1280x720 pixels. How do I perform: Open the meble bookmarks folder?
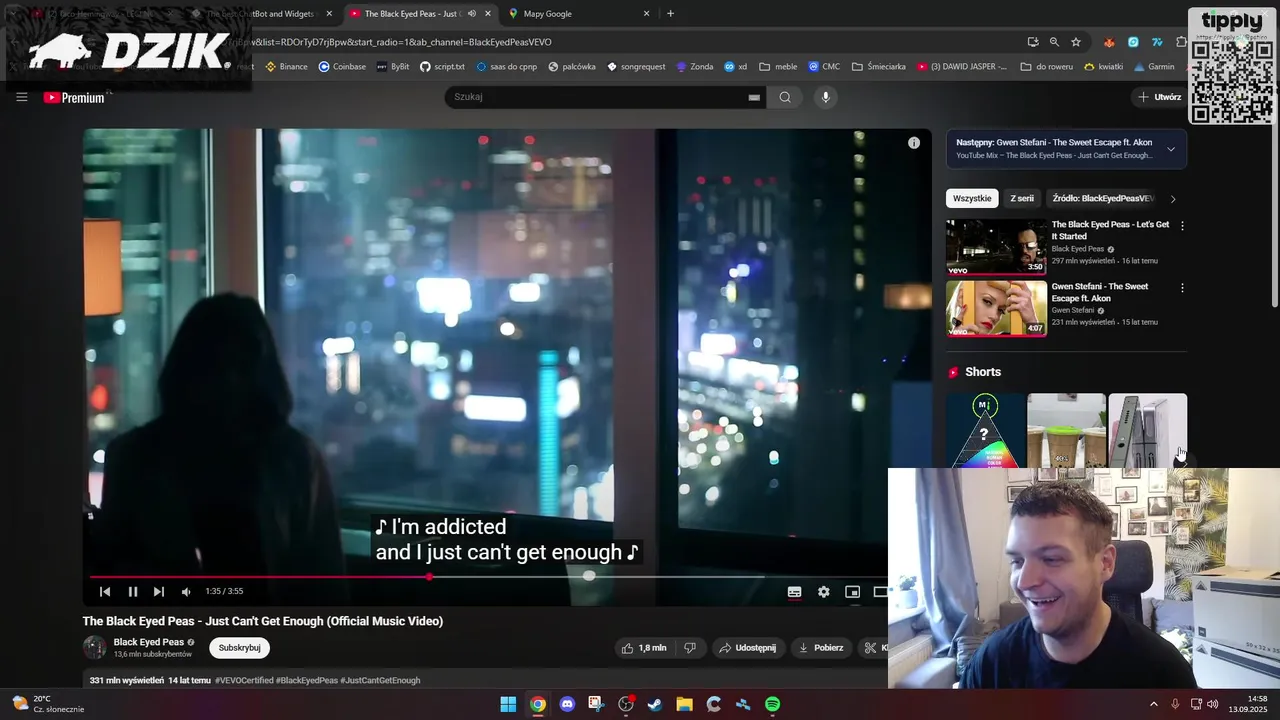[x=778, y=67]
